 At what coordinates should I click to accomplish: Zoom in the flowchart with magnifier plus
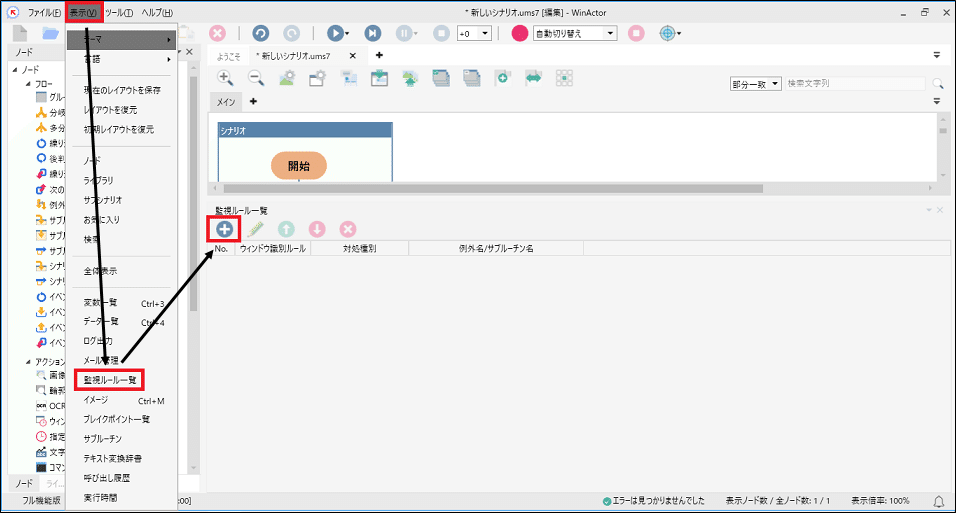click(225, 78)
